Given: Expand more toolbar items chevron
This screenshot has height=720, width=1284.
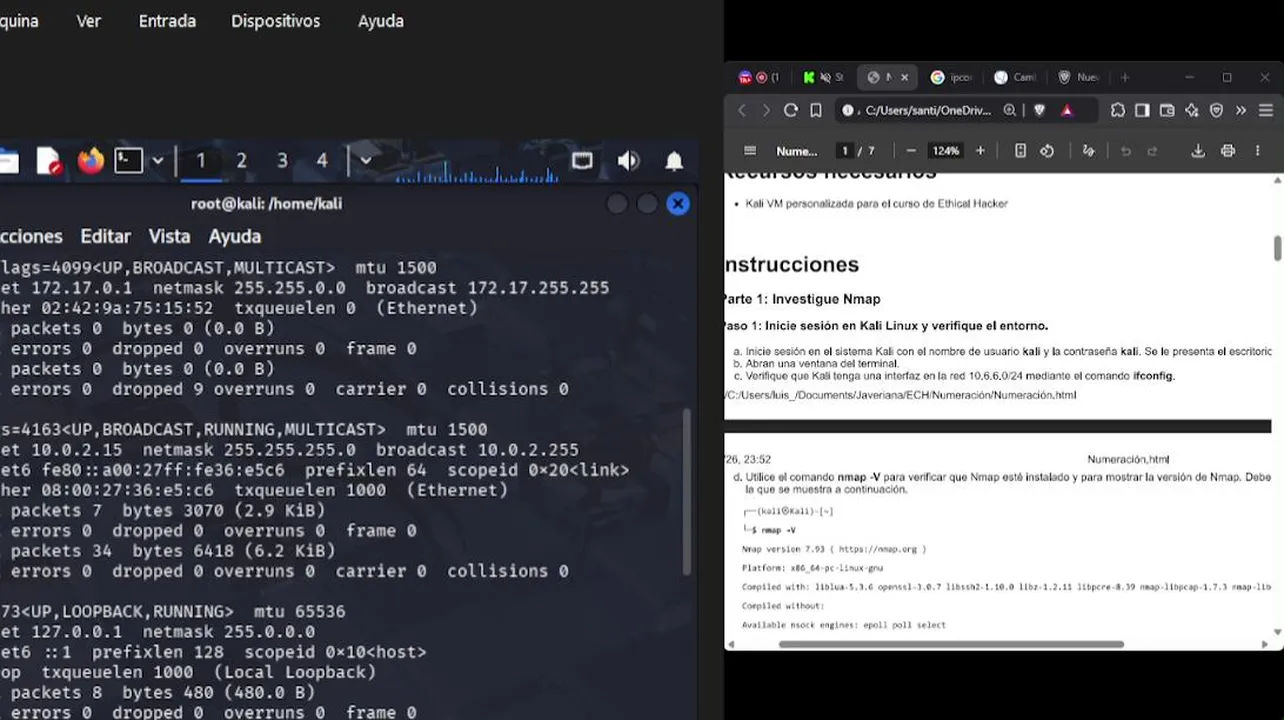Looking at the screenshot, I should click(x=1241, y=110).
